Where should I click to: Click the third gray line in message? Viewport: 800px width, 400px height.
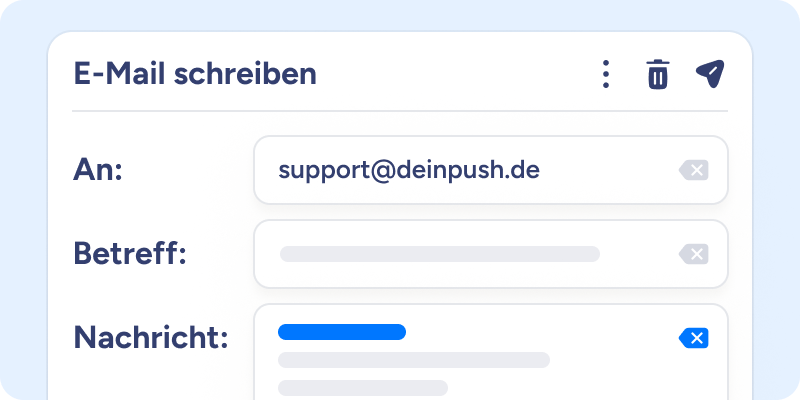pos(362,387)
